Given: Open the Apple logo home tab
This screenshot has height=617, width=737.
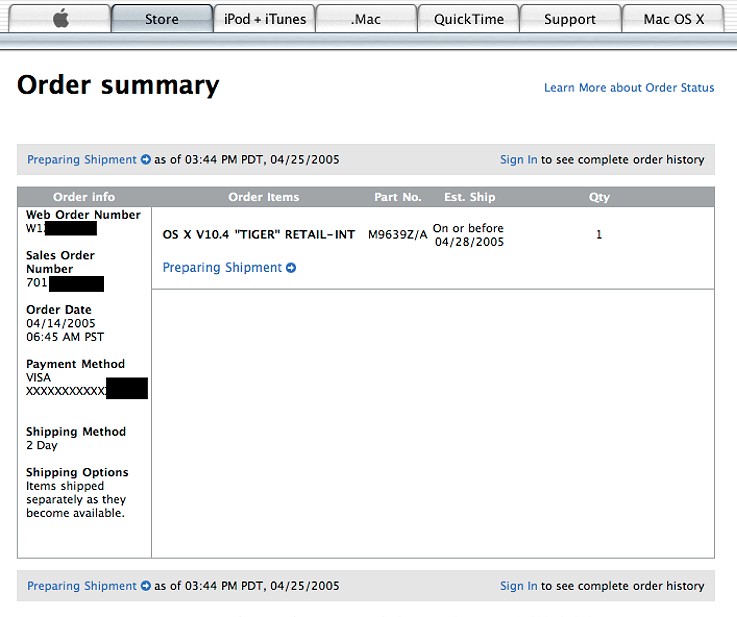Looking at the screenshot, I should (60, 19).
